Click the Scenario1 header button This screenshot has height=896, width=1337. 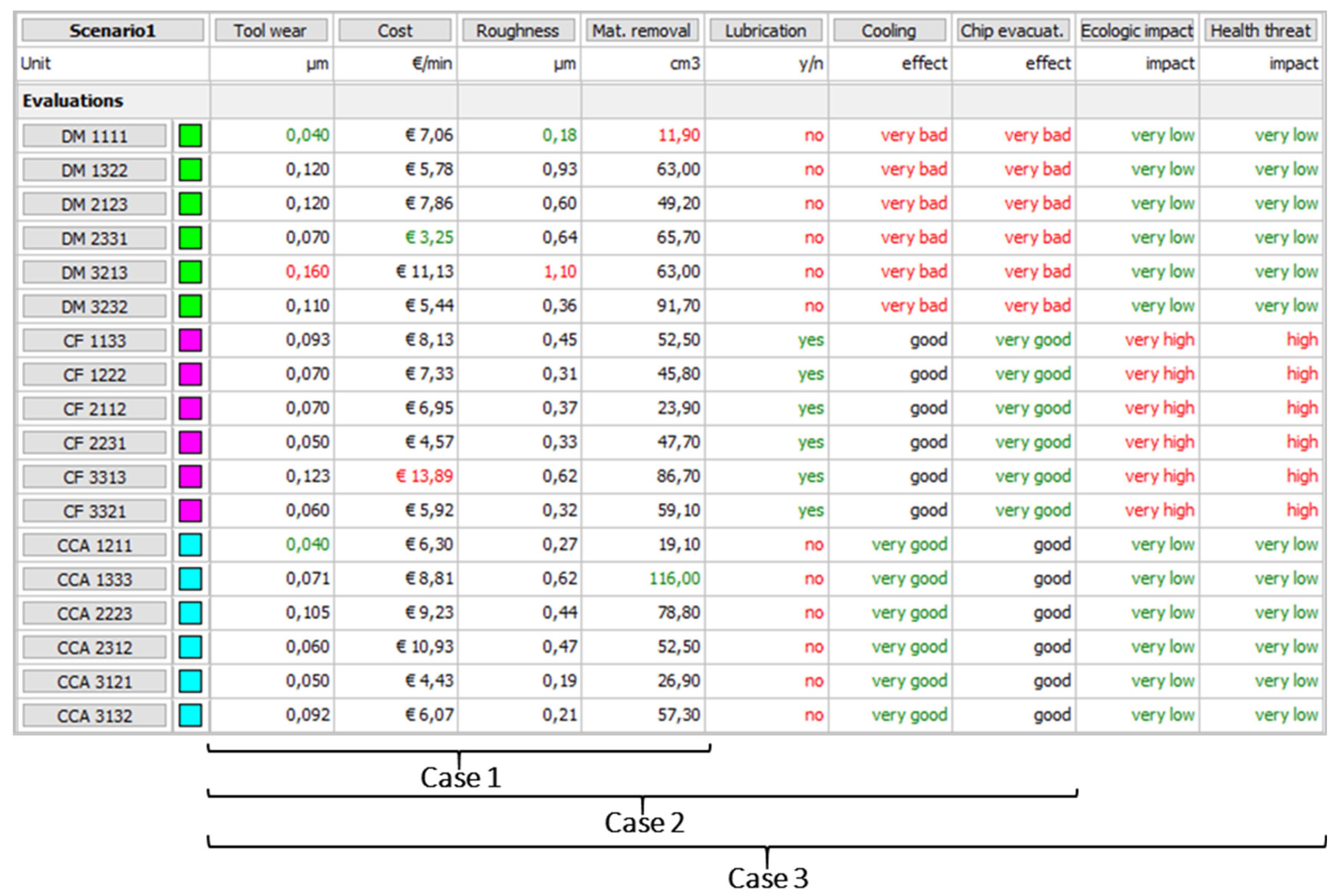(x=112, y=30)
